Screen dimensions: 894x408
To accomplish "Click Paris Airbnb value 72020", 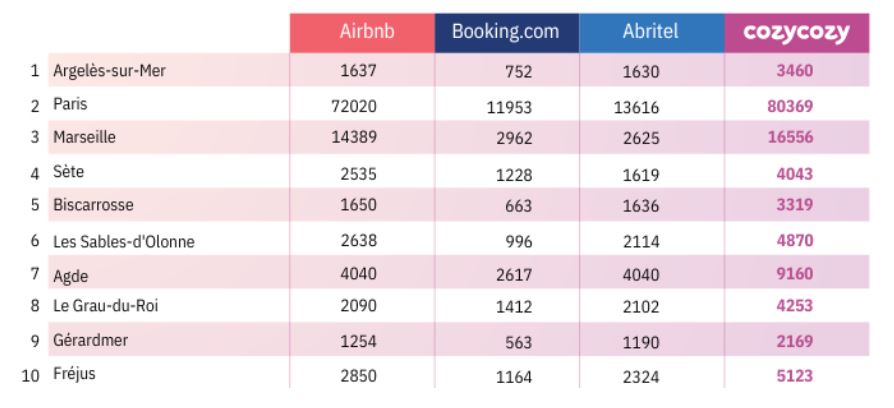I will pyautogui.click(x=353, y=105).
